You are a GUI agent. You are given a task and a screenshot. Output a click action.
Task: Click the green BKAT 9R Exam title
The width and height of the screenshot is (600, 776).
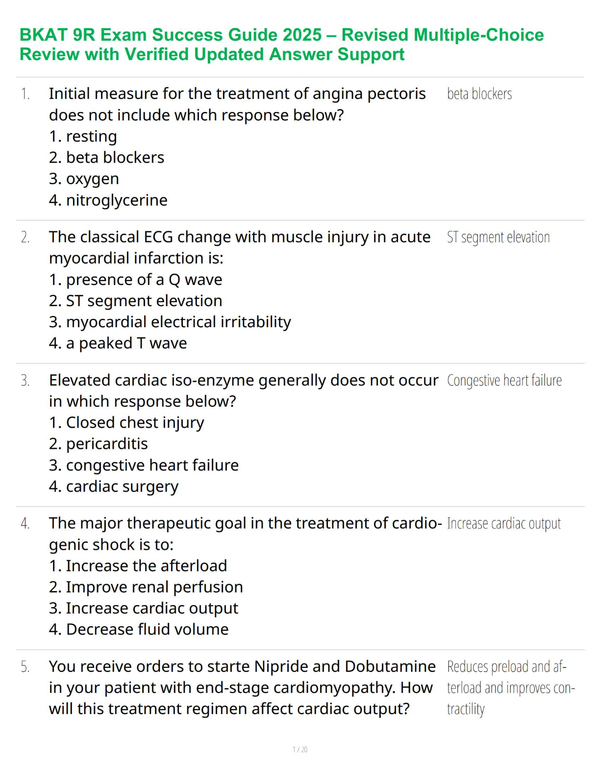click(281, 44)
